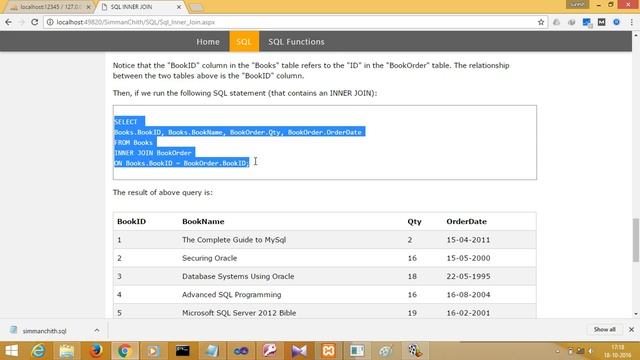This screenshot has height=360, width=640.
Task: Open a new browser tab
Action: (x=196, y=7)
